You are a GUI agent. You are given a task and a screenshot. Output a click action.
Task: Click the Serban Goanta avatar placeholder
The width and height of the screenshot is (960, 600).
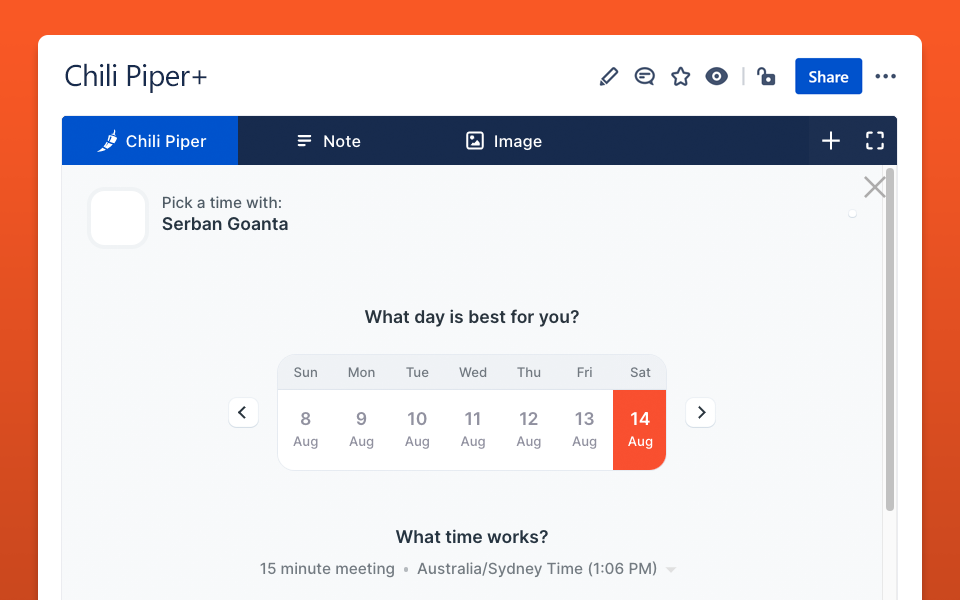(x=118, y=218)
